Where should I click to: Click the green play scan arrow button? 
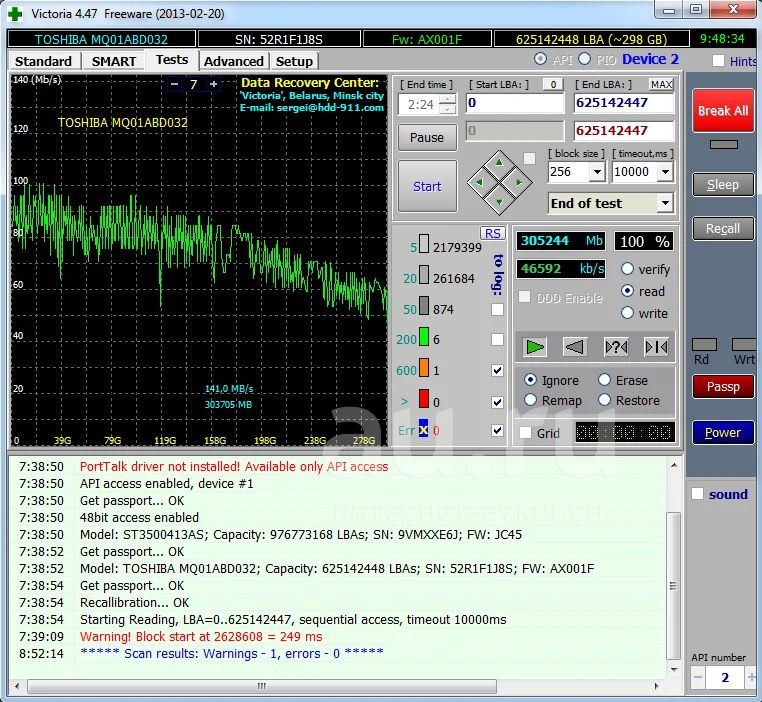point(535,347)
